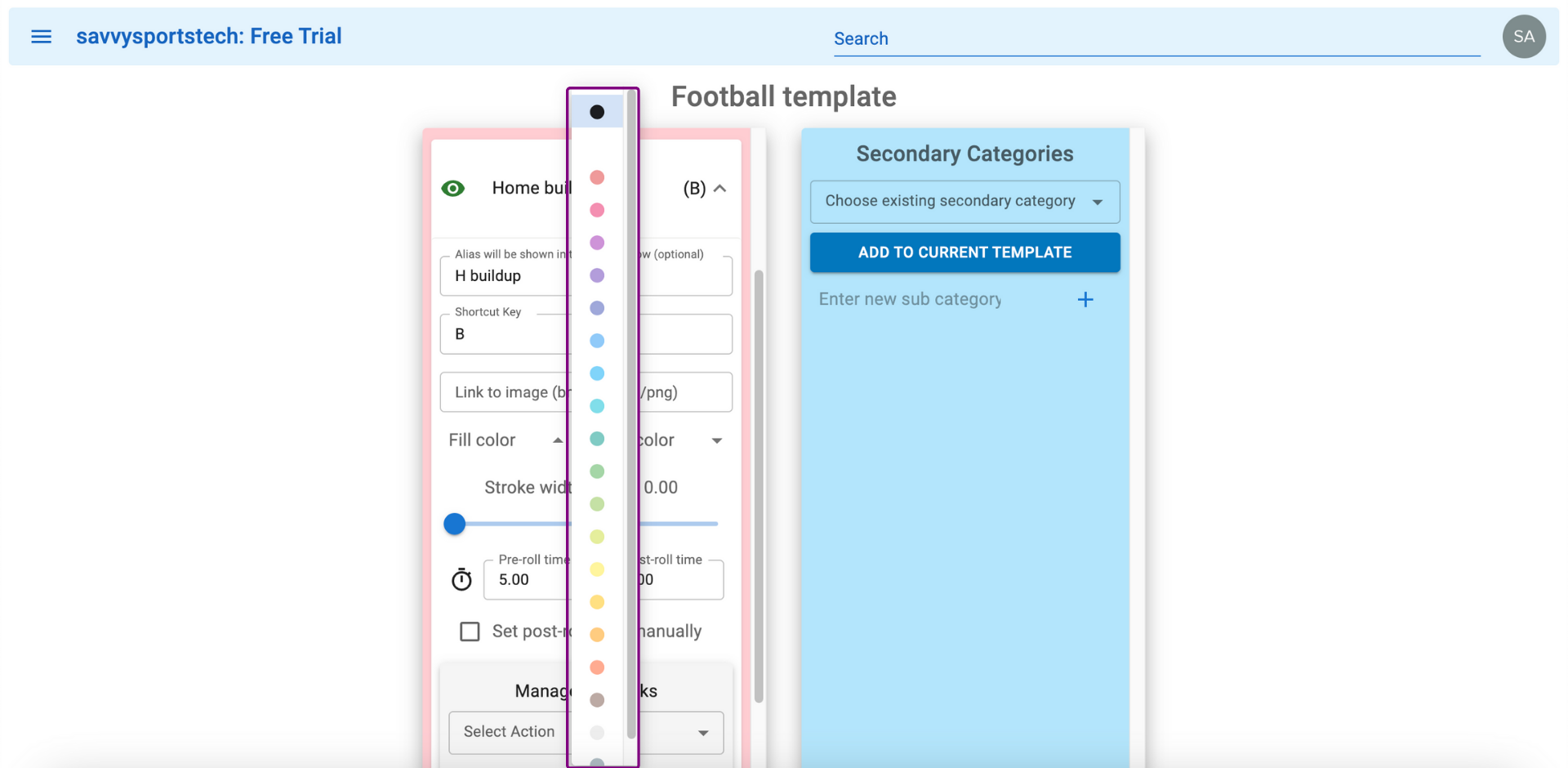The height and width of the screenshot is (768, 1568).
Task: Click the pre-roll stopwatch icon
Action: 461,579
